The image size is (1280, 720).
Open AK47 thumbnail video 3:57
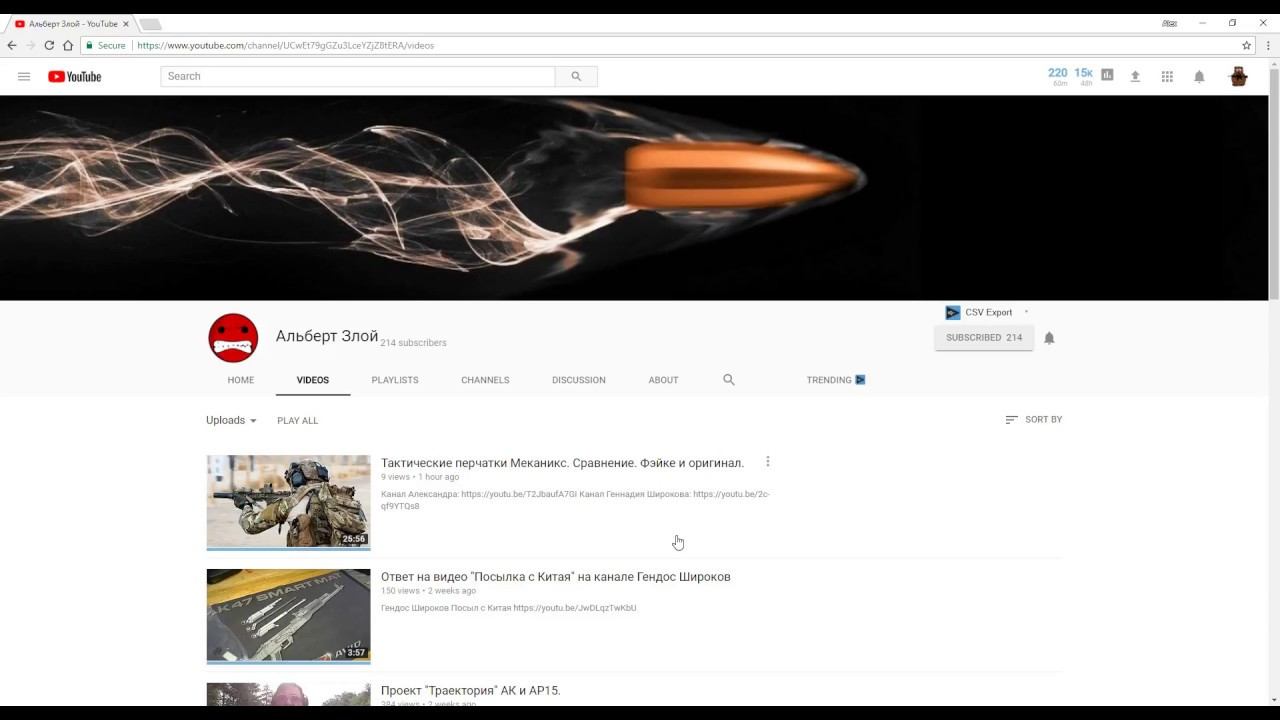tap(288, 616)
